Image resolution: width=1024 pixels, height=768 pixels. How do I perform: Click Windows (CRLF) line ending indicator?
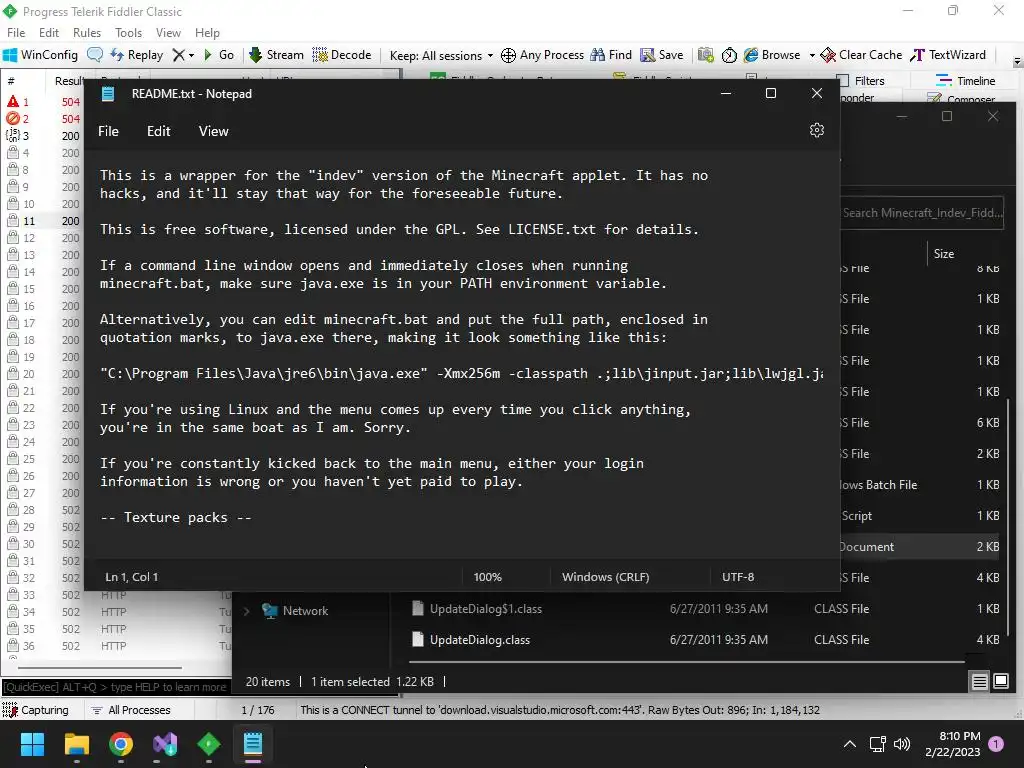pos(605,577)
